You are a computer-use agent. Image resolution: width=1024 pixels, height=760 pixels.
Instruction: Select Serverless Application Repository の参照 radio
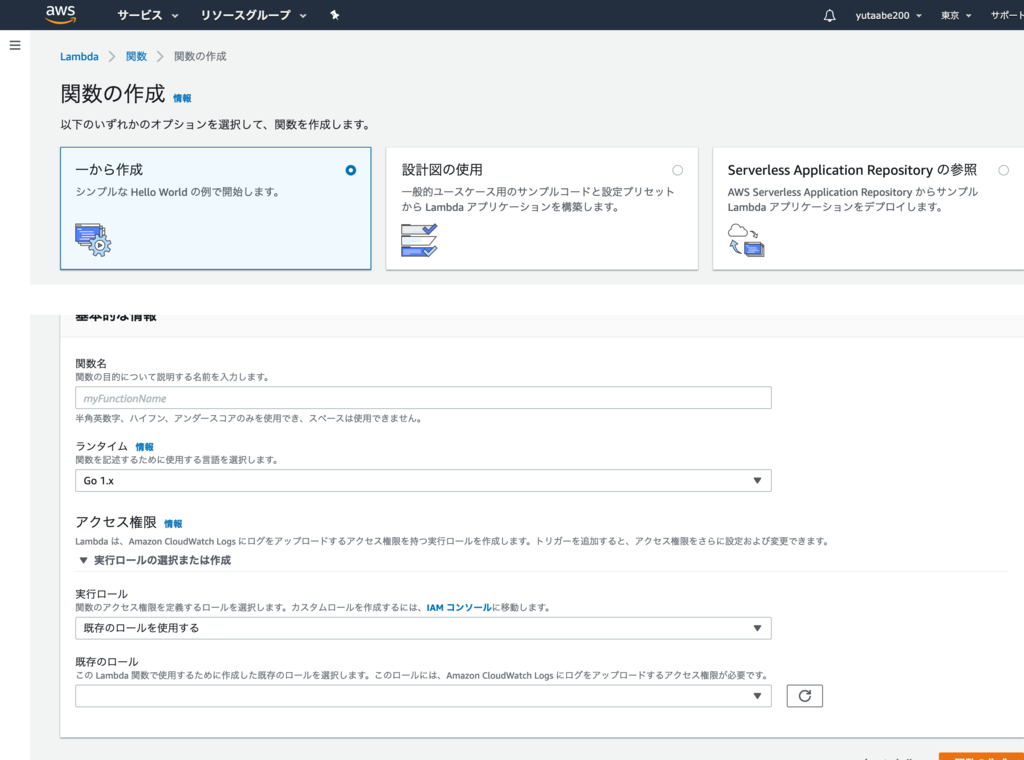point(1003,170)
